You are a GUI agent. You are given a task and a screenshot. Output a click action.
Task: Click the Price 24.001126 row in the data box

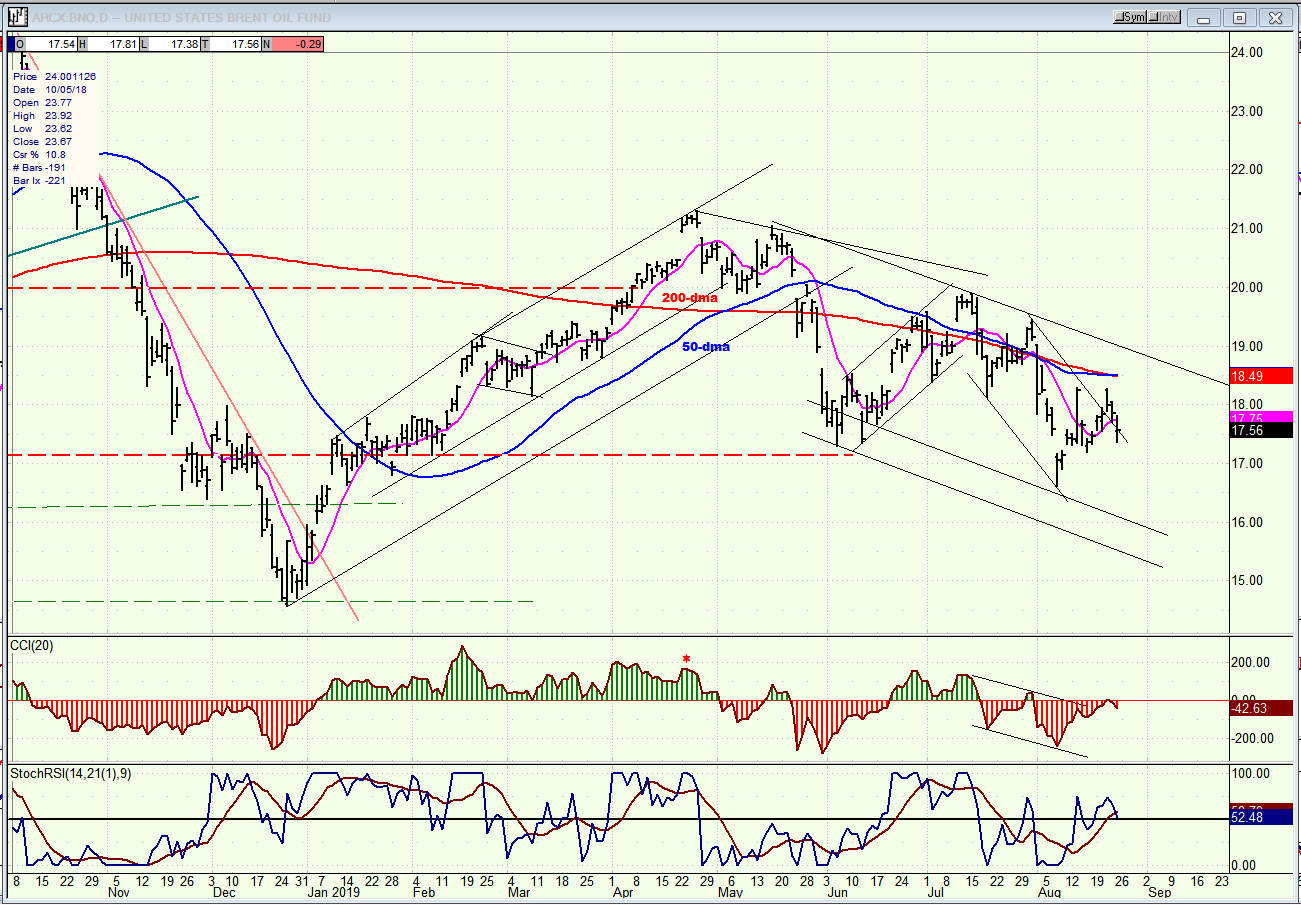point(55,77)
